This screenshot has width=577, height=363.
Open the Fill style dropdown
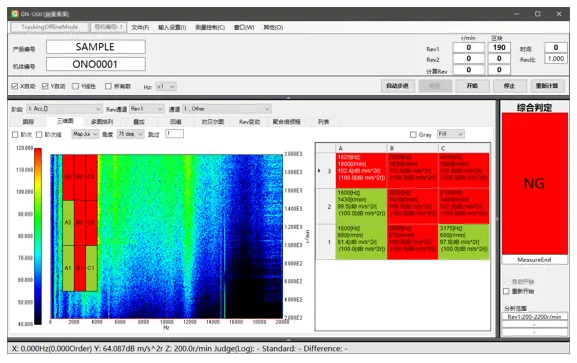click(450, 134)
